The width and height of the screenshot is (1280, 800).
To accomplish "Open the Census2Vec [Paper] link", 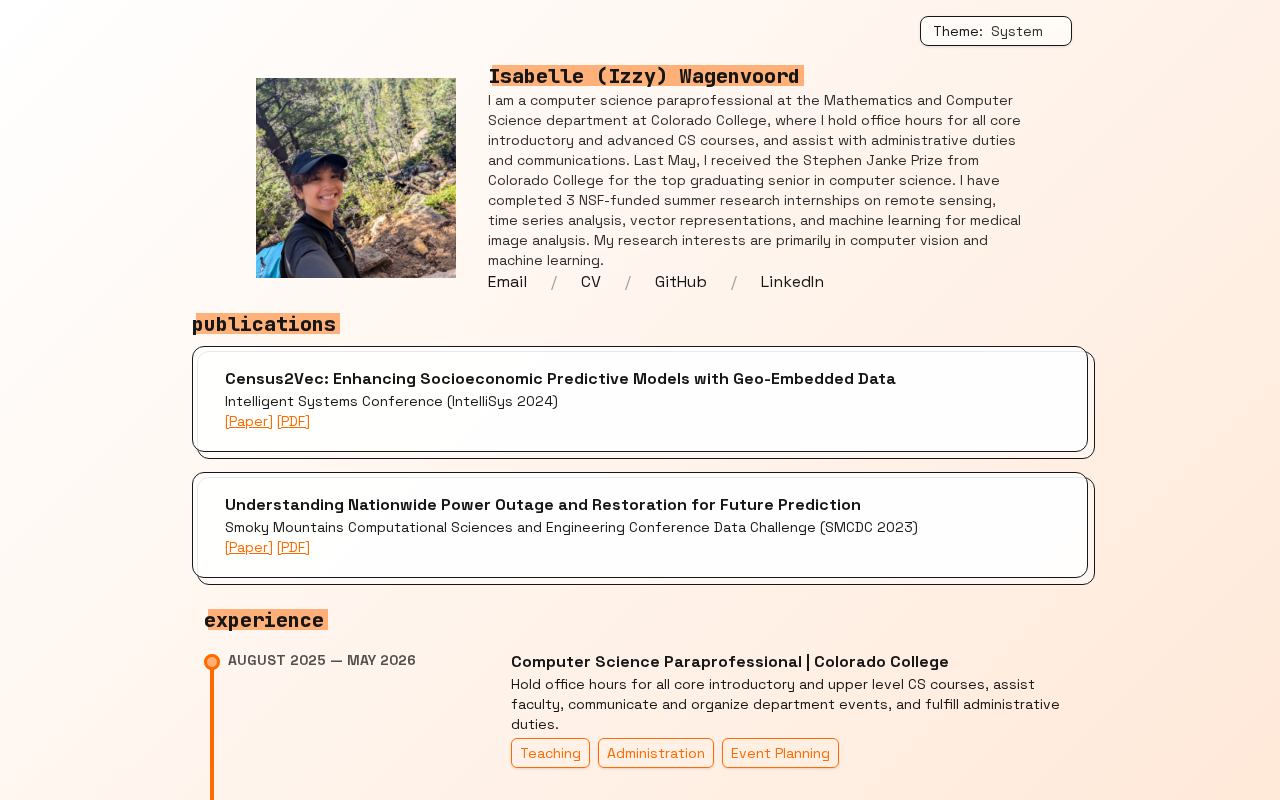I will click(249, 421).
